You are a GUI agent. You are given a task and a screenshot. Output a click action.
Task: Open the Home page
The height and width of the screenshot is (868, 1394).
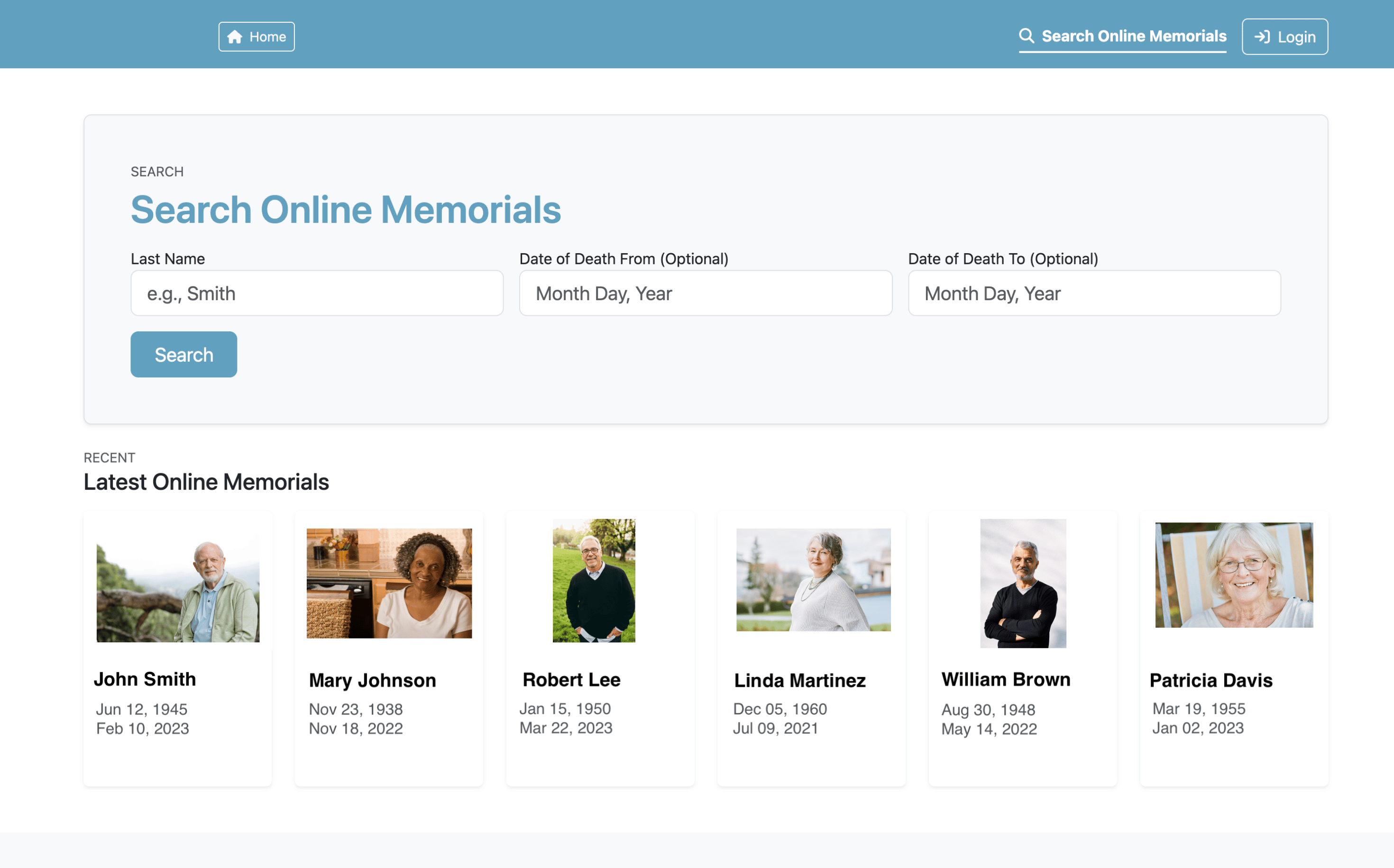pyautogui.click(x=256, y=36)
